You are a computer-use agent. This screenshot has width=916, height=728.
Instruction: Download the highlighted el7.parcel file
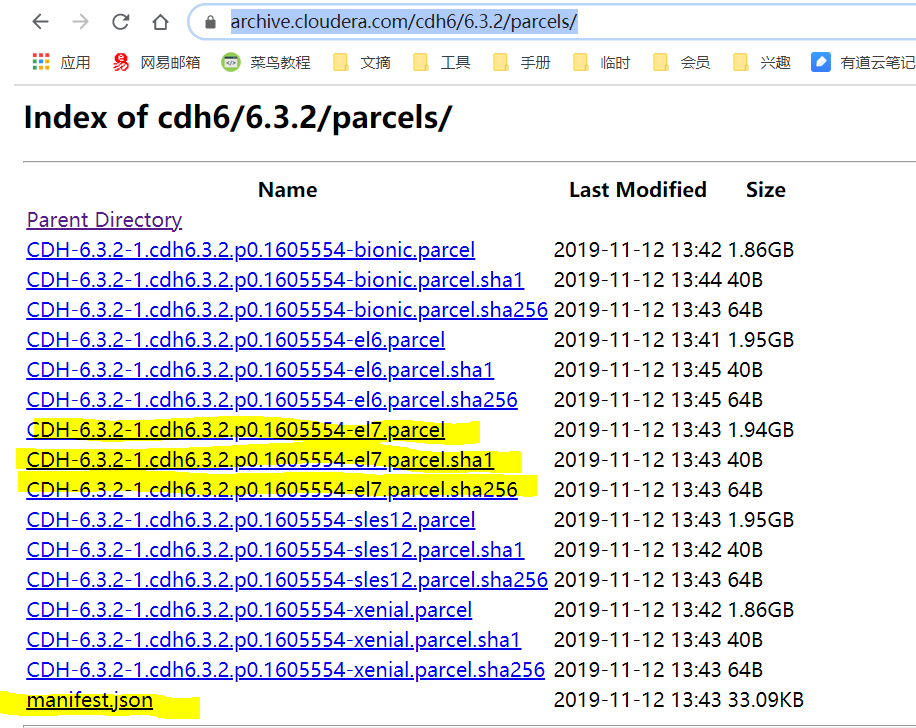coord(235,430)
